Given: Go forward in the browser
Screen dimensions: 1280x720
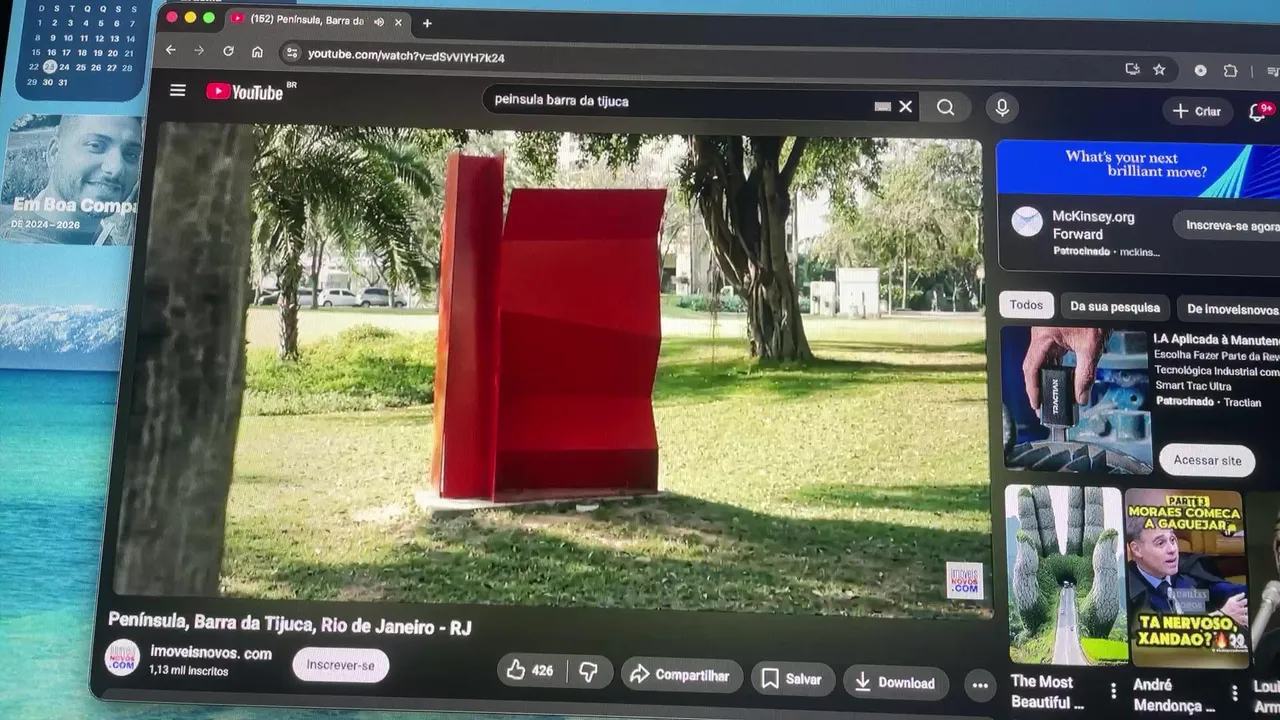Looking at the screenshot, I should click(x=199, y=50).
